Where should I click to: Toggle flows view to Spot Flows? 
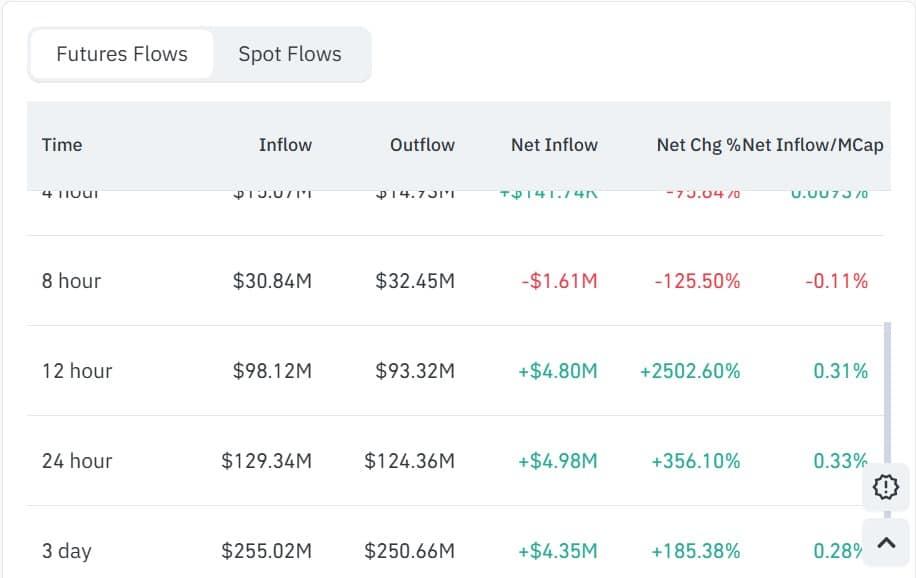(289, 54)
